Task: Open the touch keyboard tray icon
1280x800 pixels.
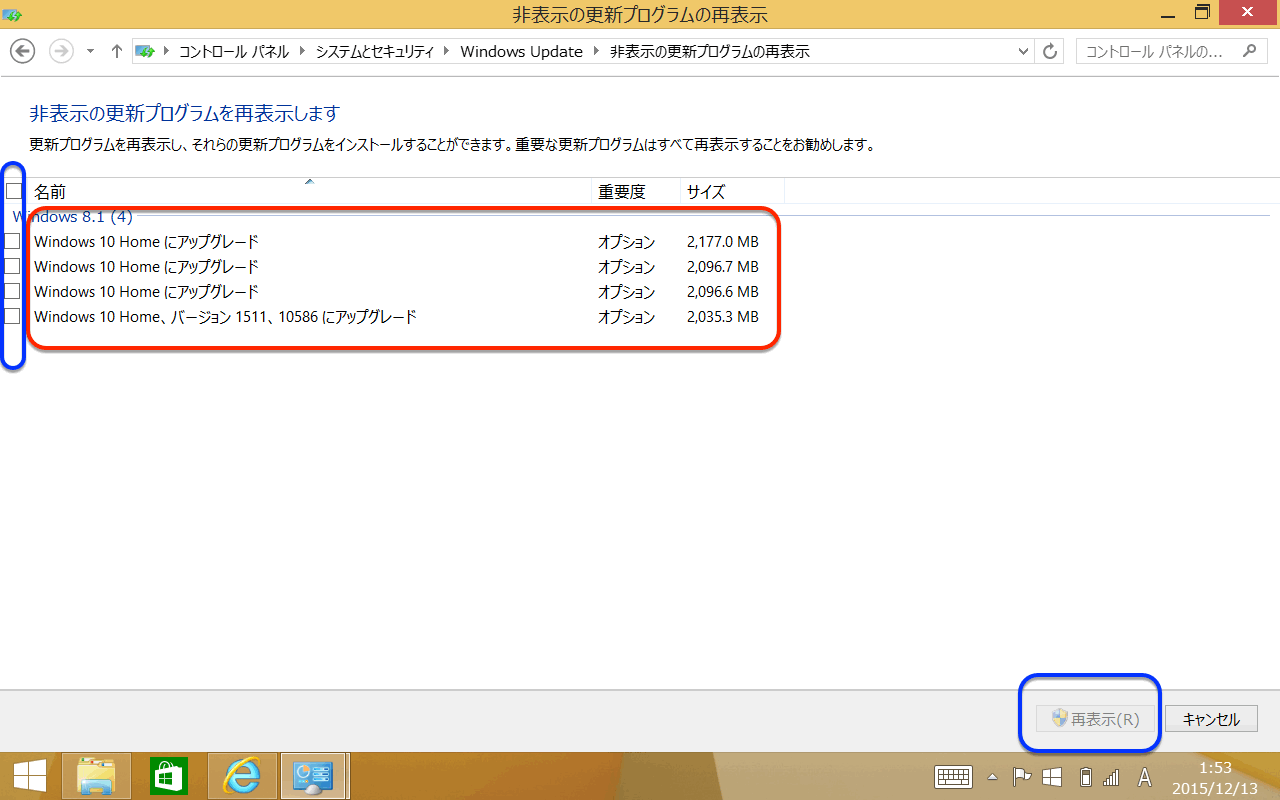Action: (x=953, y=777)
